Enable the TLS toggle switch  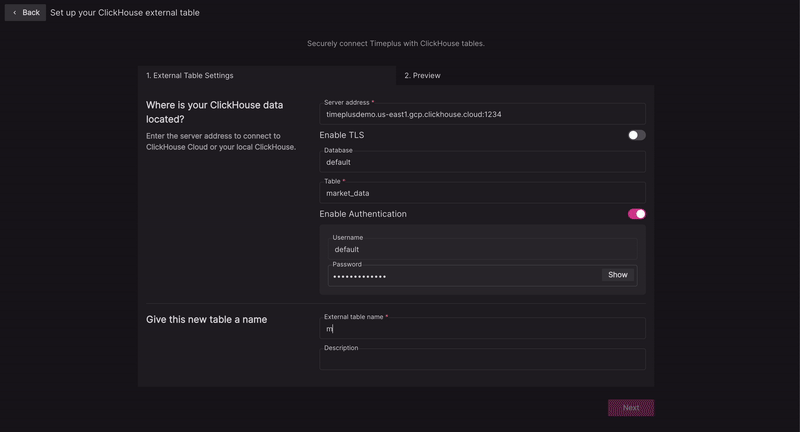pos(636,135)
